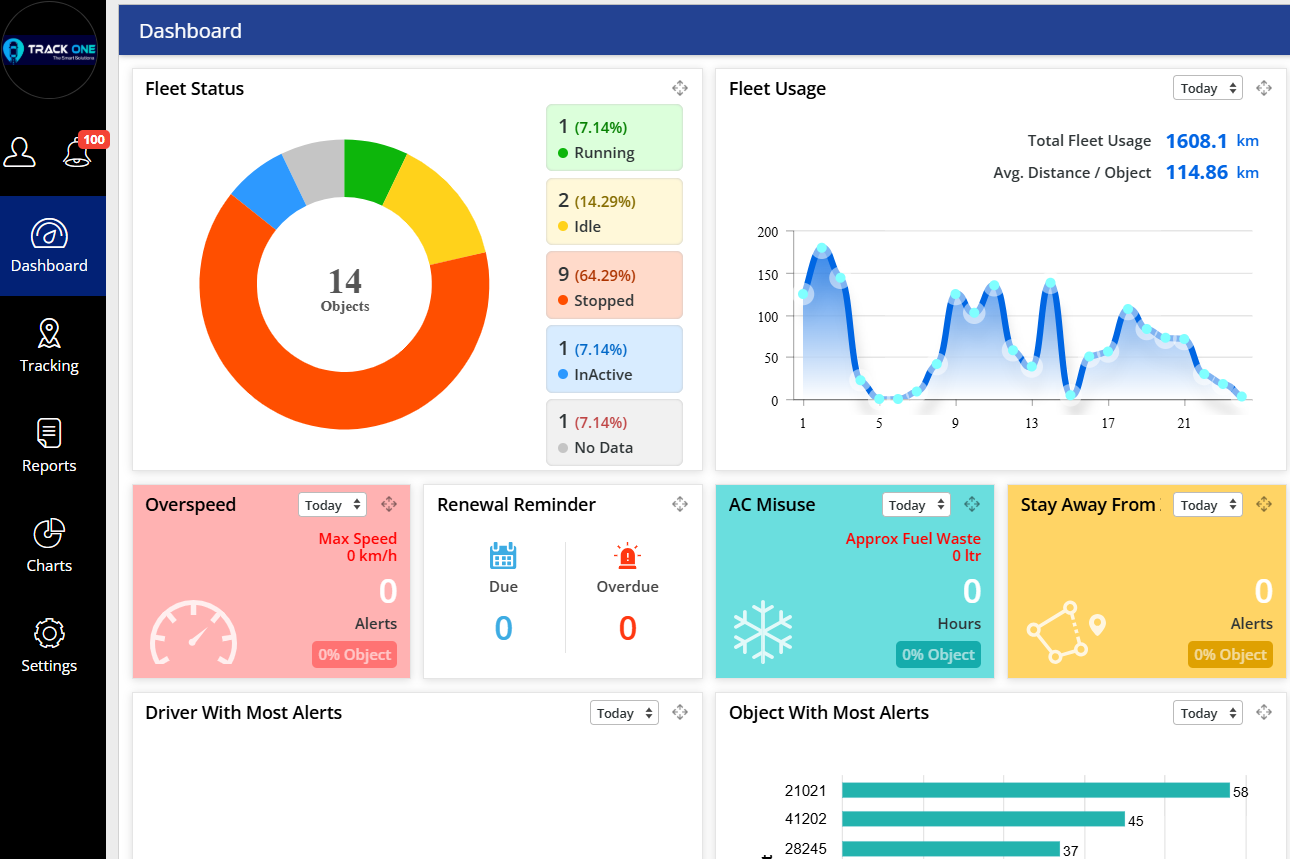Click the Due calendar icon in Renewal Reminder
The width and height of the screenshot is (1290, 860).
pyautogui.click(x=503, y=555)
